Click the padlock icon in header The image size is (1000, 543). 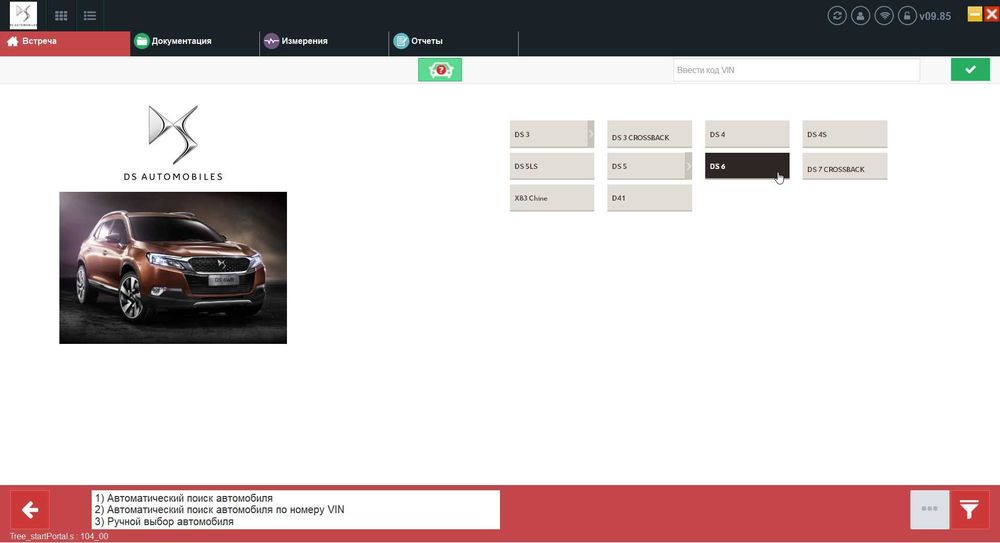click(907, 16)
